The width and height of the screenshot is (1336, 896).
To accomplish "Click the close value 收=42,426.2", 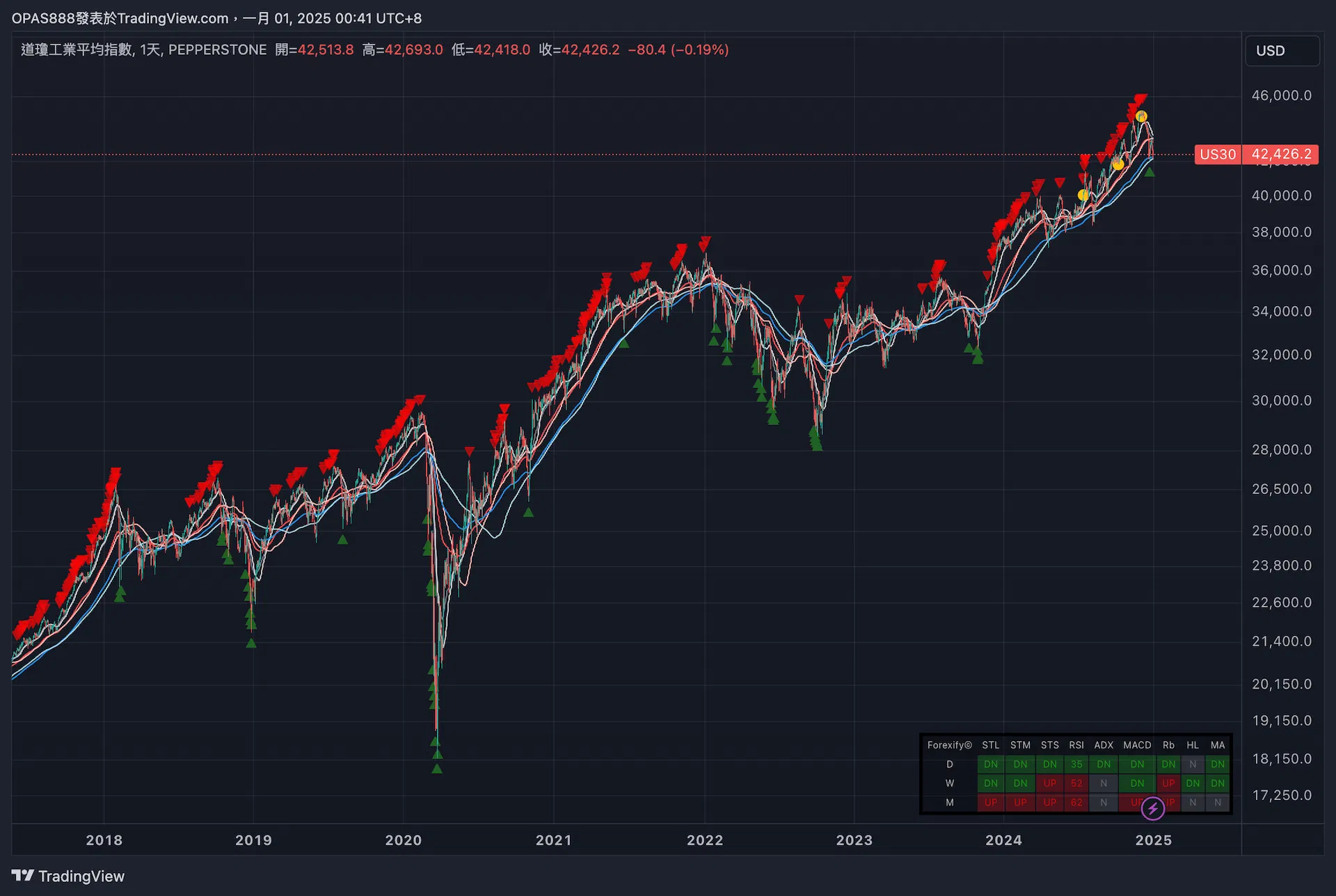I will [x=579, y=50].
